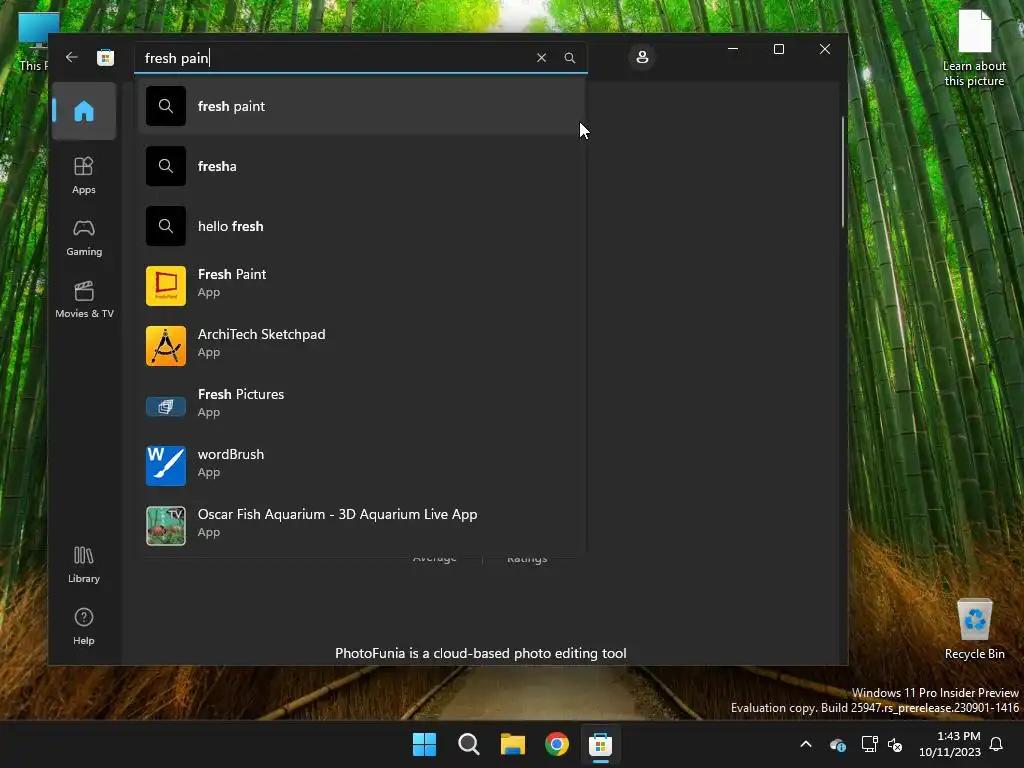Viewport: 1024px width, 768px height.
Task: Open the Oscar Fish Aquarium app result
Action: pos(361,526)
